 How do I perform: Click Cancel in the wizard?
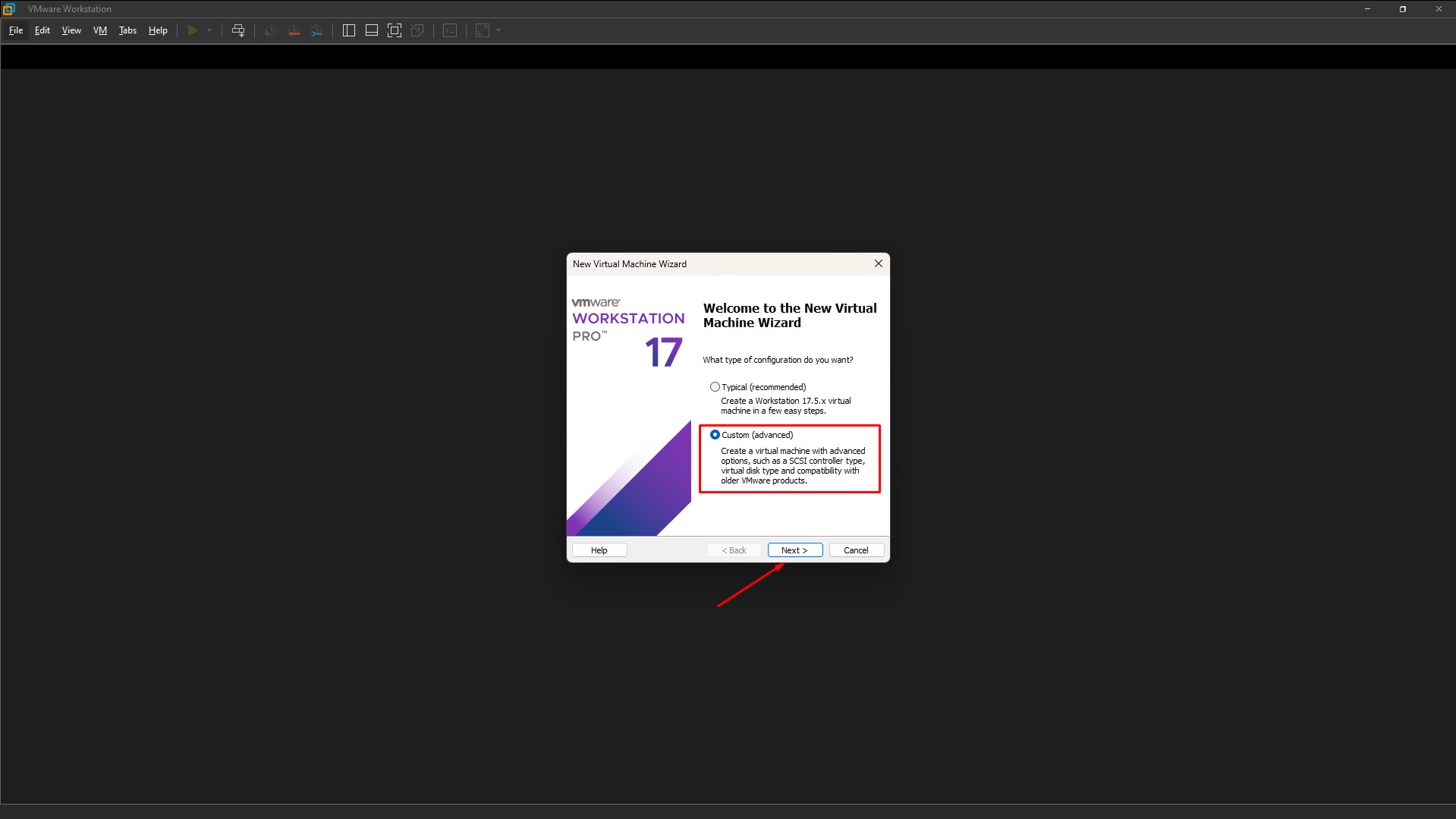tap(856, 550)
